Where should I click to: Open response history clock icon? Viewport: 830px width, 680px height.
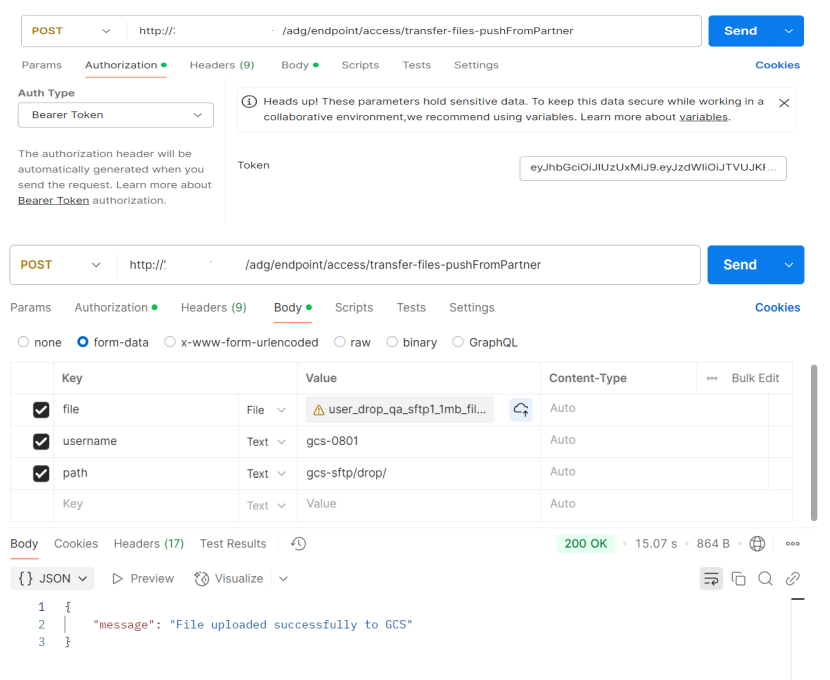click(x=298, y=544)
